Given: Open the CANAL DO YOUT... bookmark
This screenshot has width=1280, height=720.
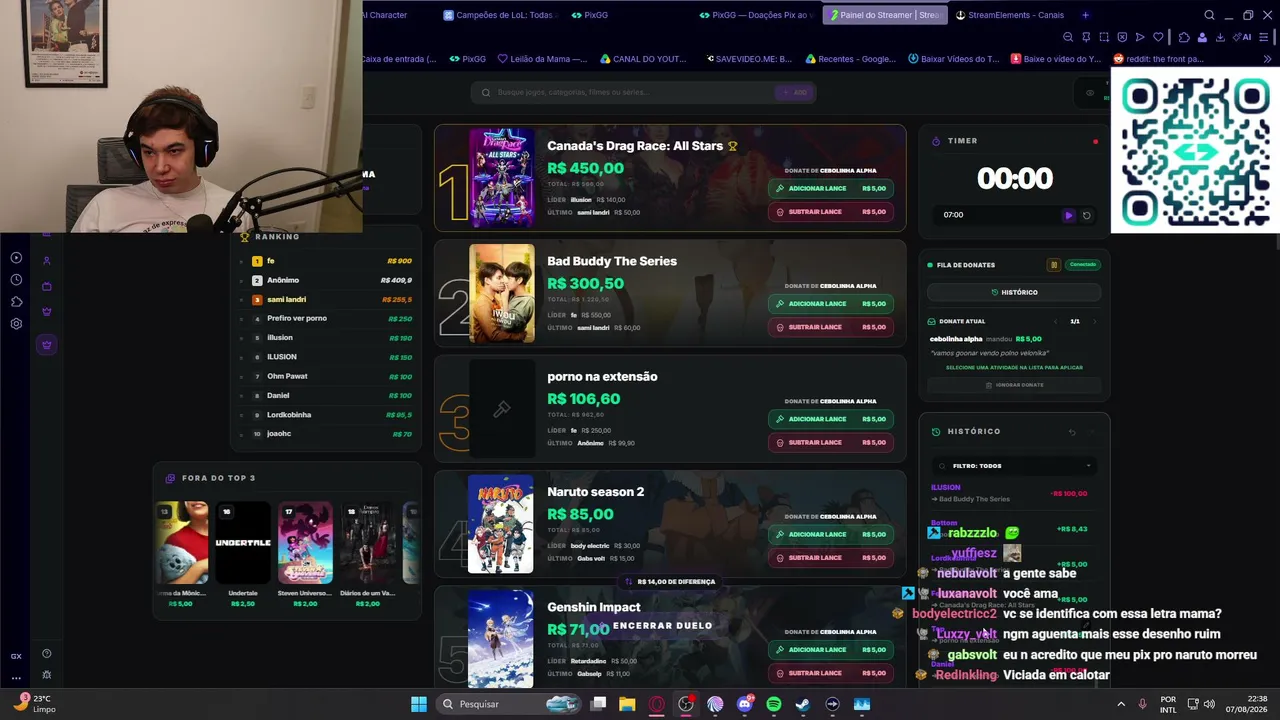Looking at the screenshot, I should 643,59.
